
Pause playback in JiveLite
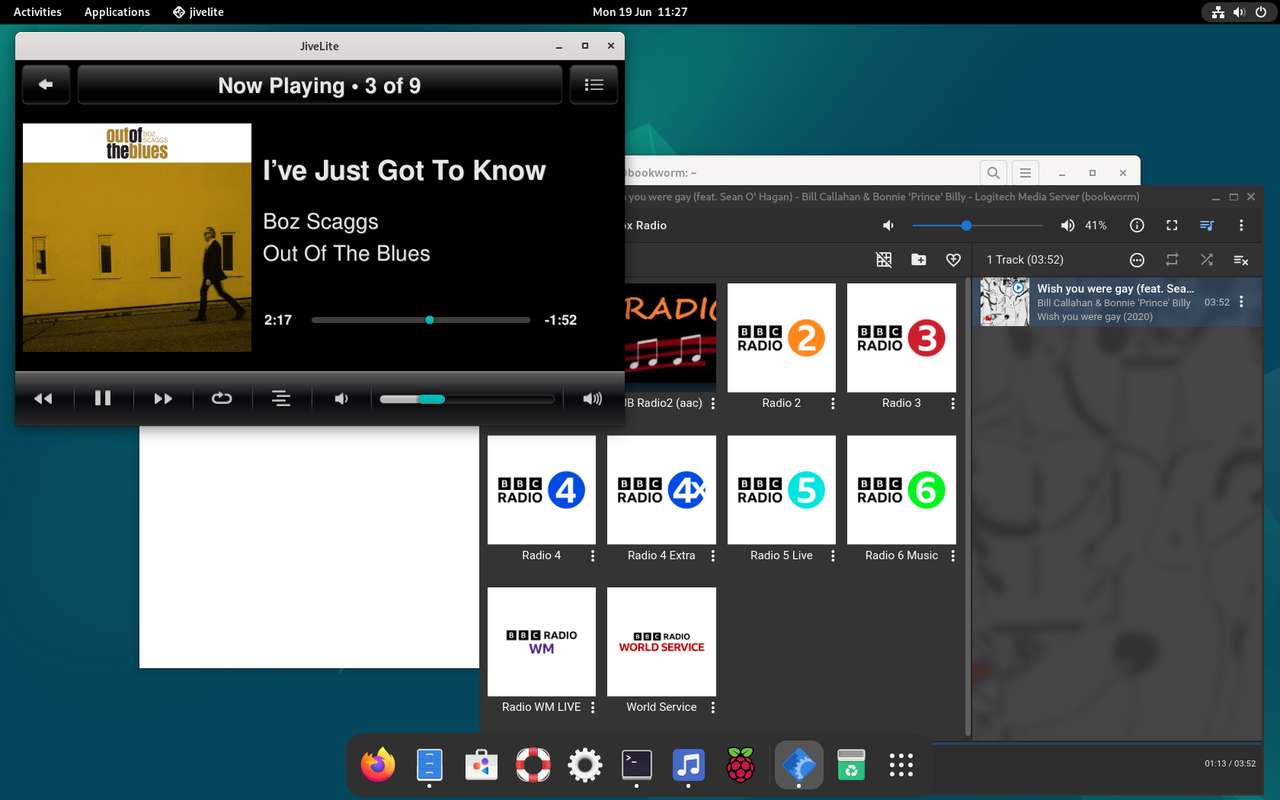tap(103, 398)
